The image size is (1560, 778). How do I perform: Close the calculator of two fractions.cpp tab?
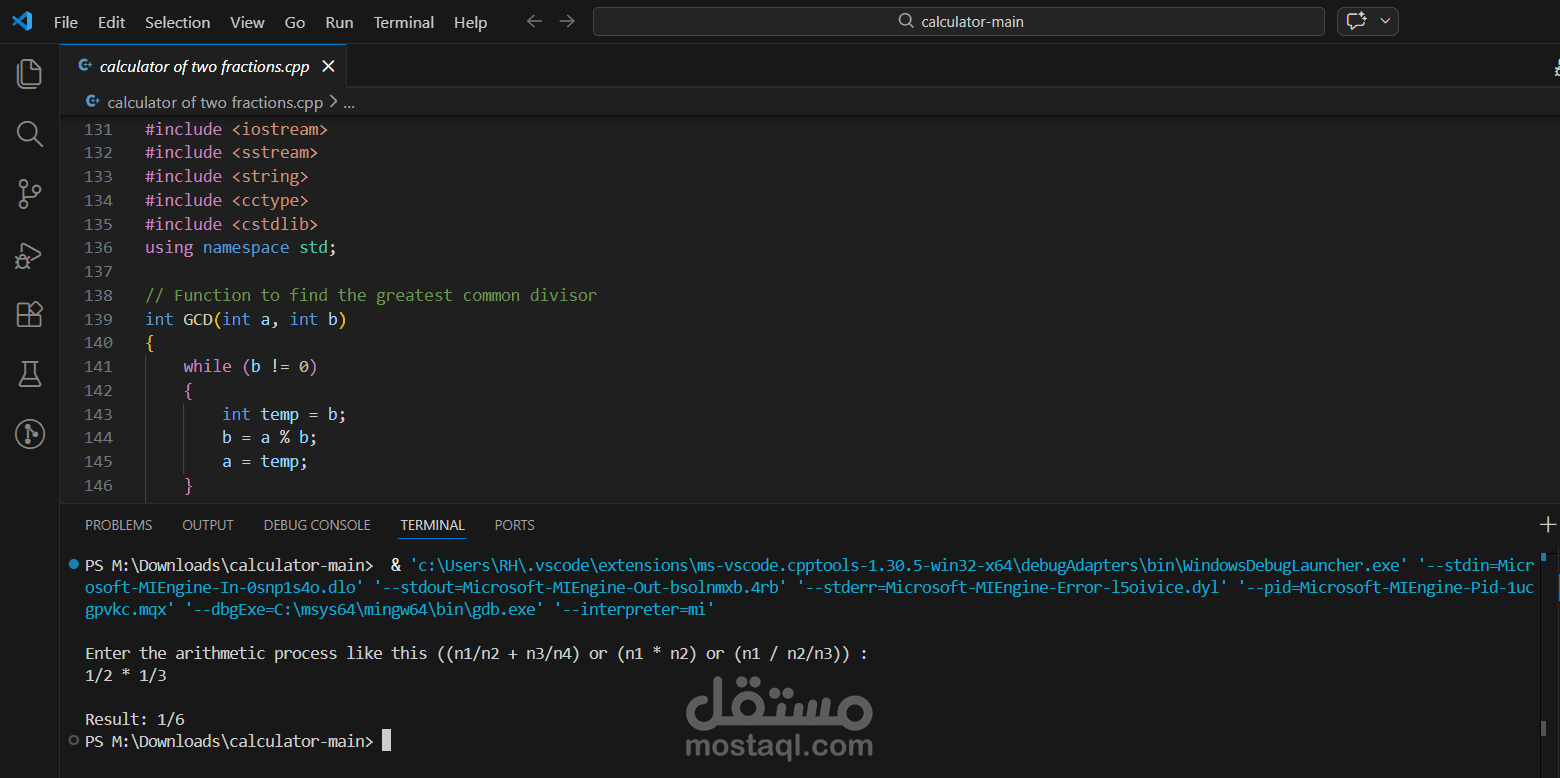329,65
